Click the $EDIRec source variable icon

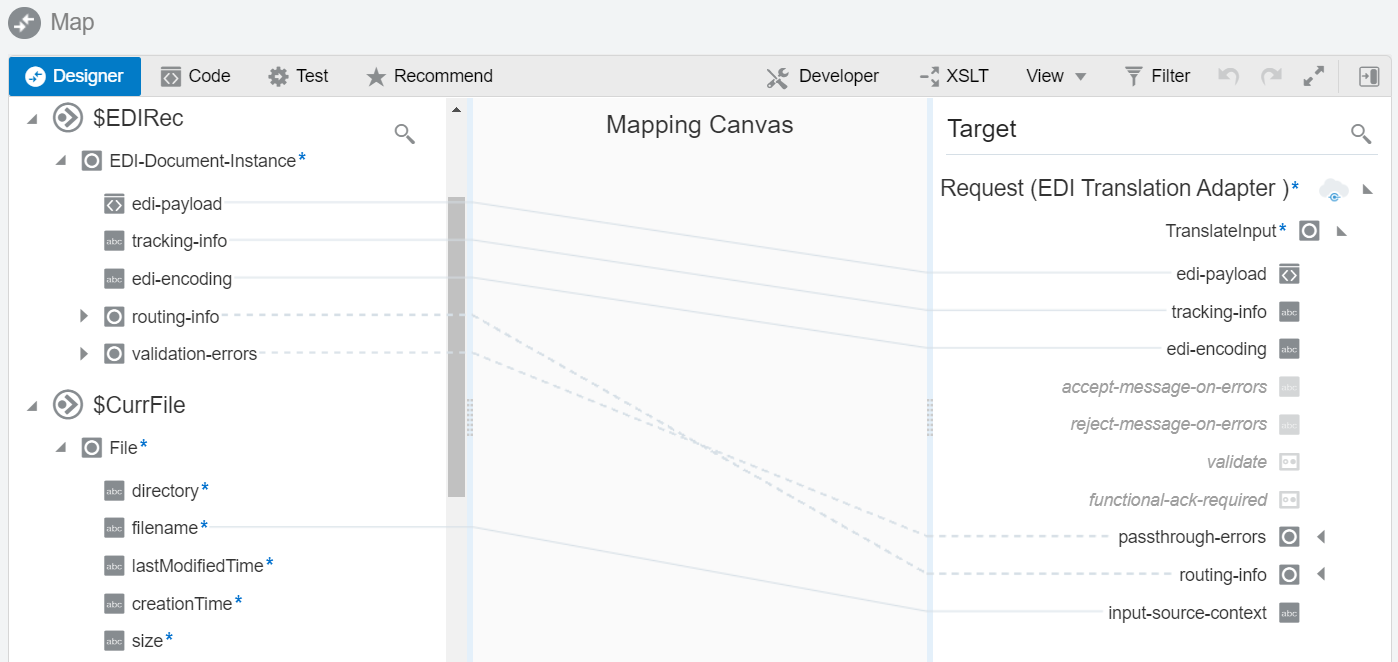pos(67,119)
